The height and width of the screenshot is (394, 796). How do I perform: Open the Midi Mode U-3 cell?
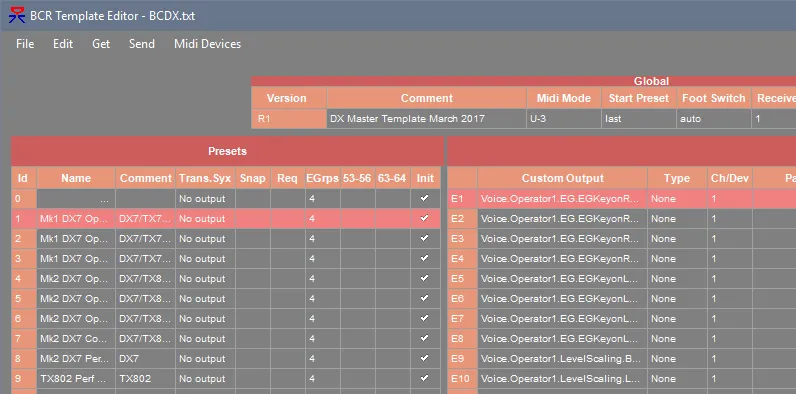[x=563, y=119]
